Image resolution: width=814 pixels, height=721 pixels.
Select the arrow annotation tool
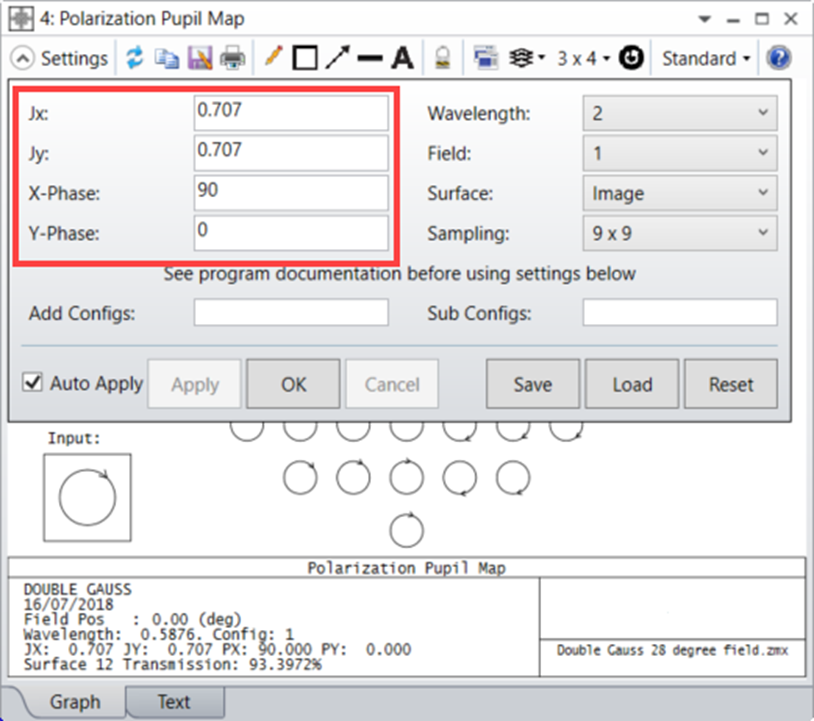click(x=338, y=58)
